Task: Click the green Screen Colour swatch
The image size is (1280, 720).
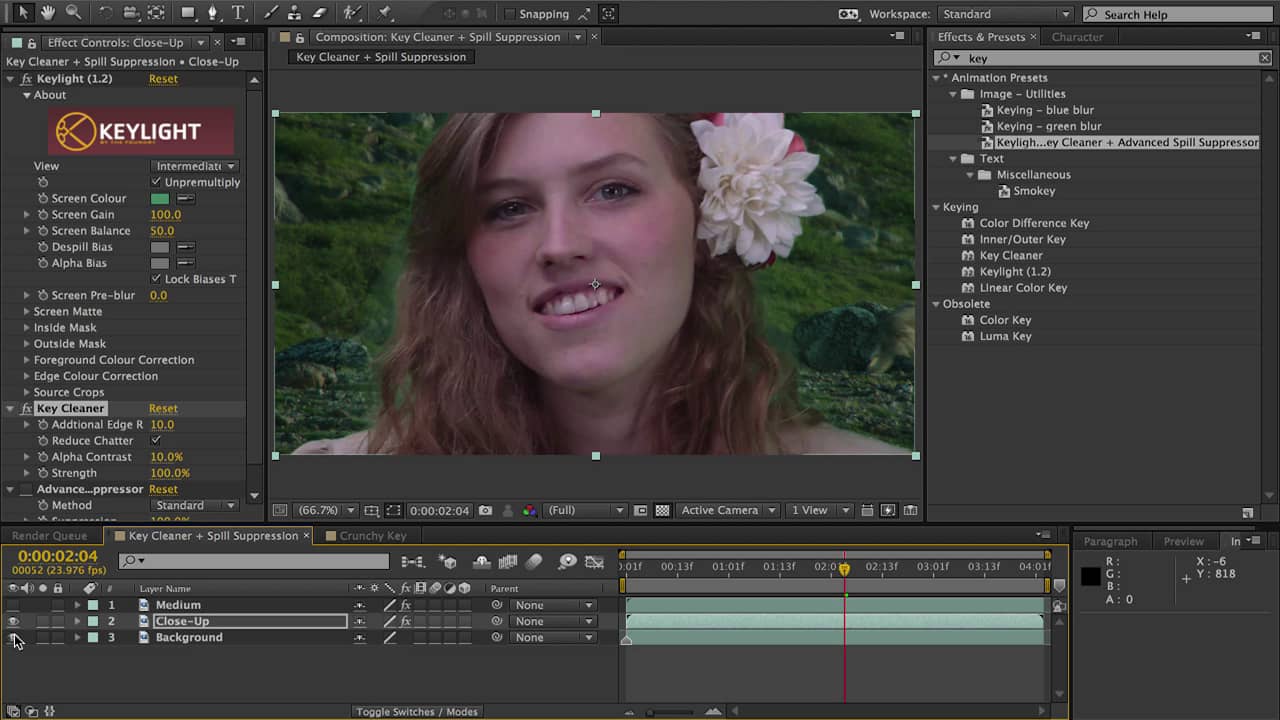Action: pyautogui.click(x=160, y=198)
